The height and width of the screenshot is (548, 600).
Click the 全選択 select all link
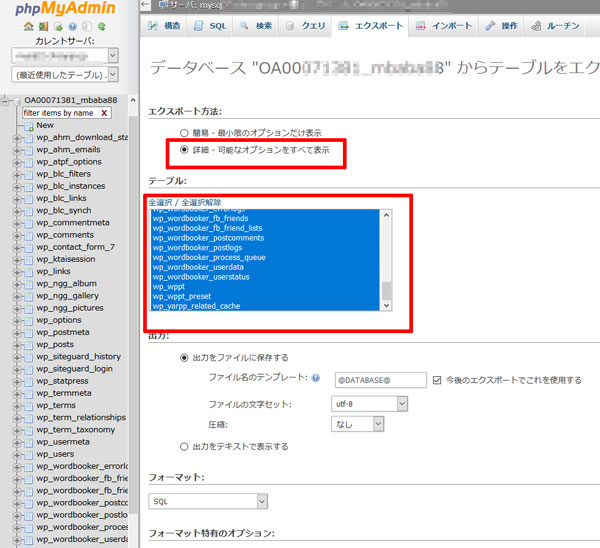point(160,202)
